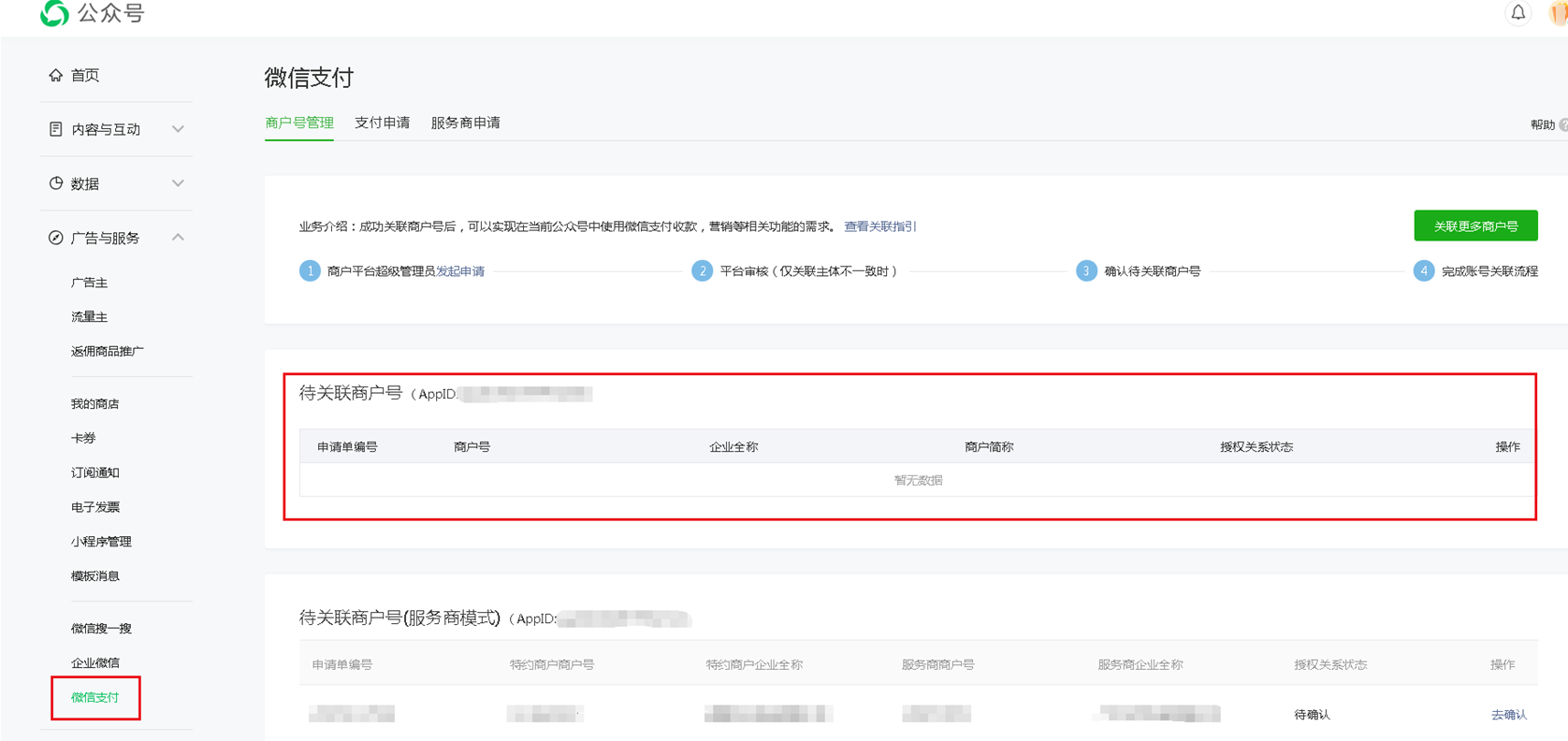Click the 发起申请 link in step 1
The height and width of the screenshot is (741, 1568).
click(460, 271)
